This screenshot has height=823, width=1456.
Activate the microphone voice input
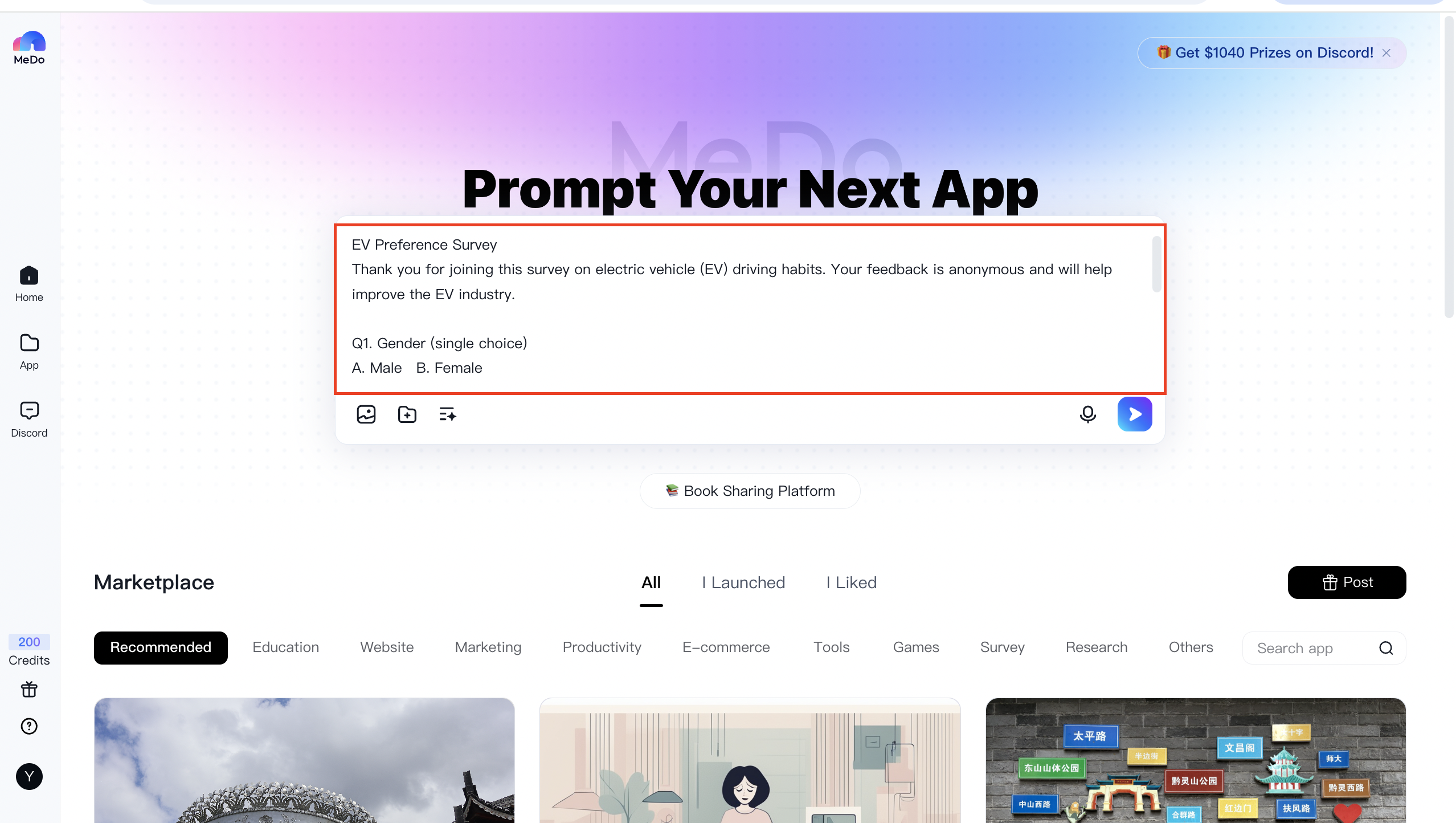pos(1087,414)
